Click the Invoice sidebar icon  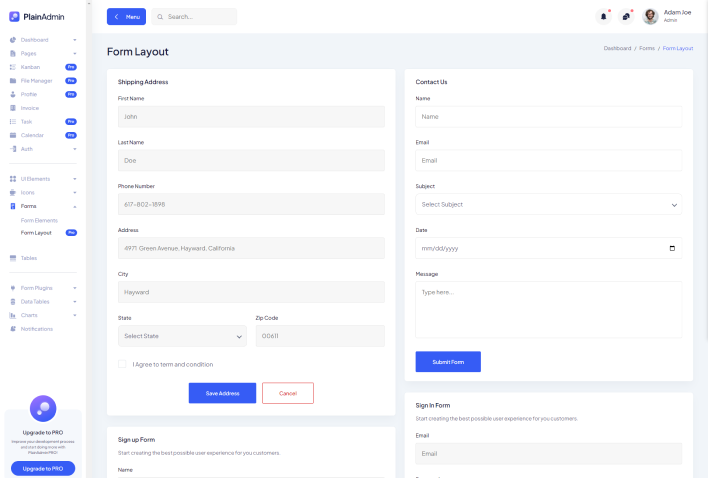click(x=13, y=108)
